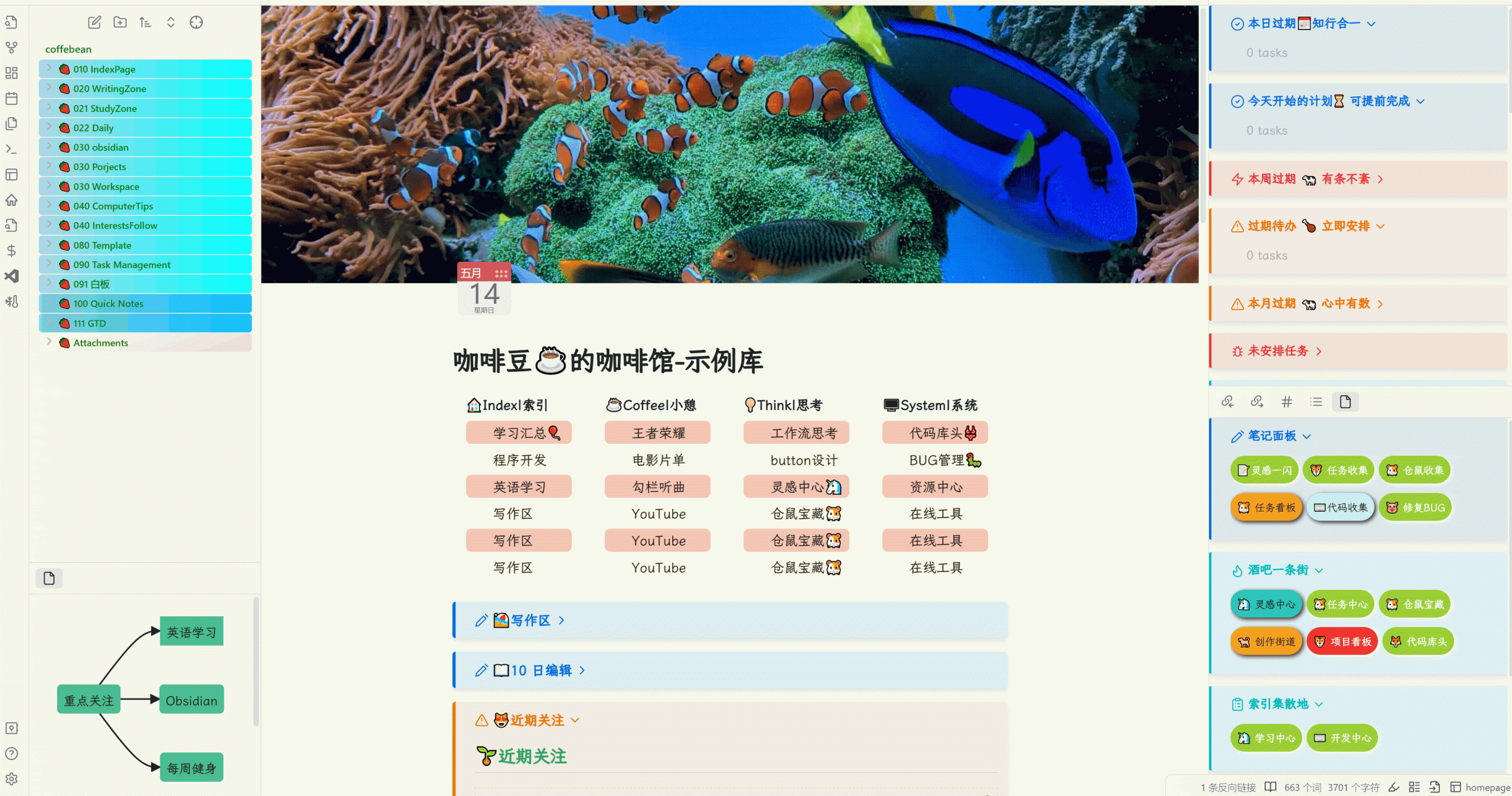Click the backlinks icon in right panel

click(1227, 402)
